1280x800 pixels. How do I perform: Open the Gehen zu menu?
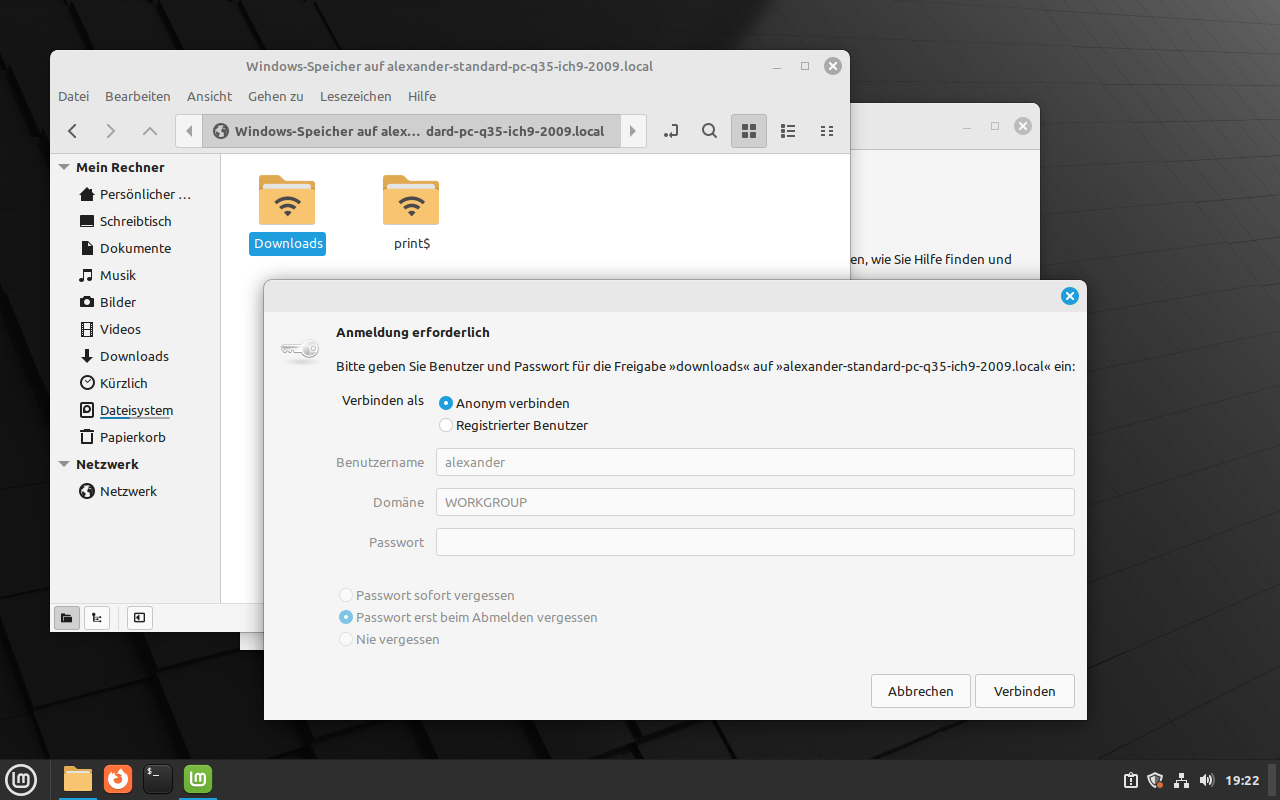point(276,96)
